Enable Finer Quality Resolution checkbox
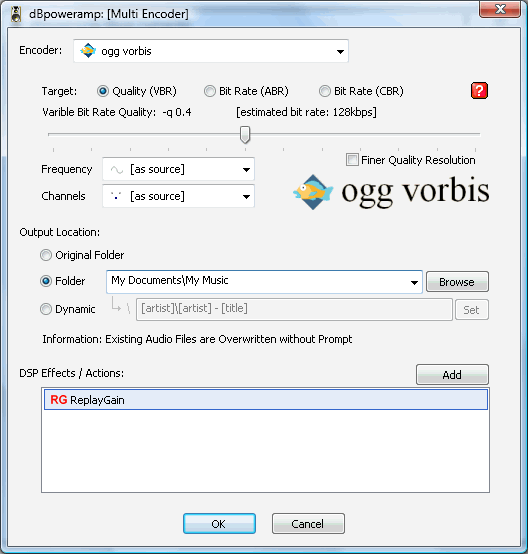528x554 pixels. [x=352, y=160]
